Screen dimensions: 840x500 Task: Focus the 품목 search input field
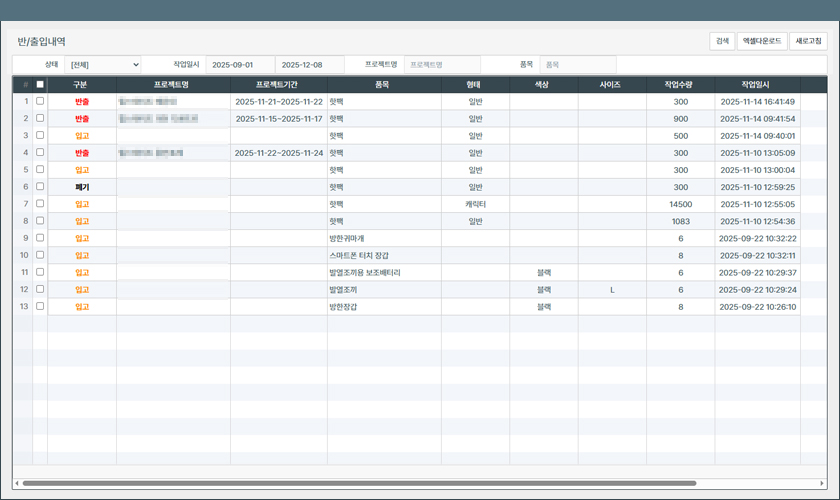(577, 65)
